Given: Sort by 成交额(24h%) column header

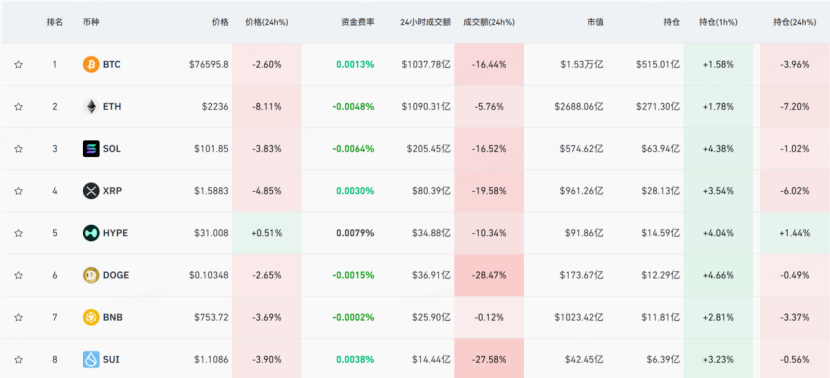Looking at the screenshot, I should pos(489,22).
